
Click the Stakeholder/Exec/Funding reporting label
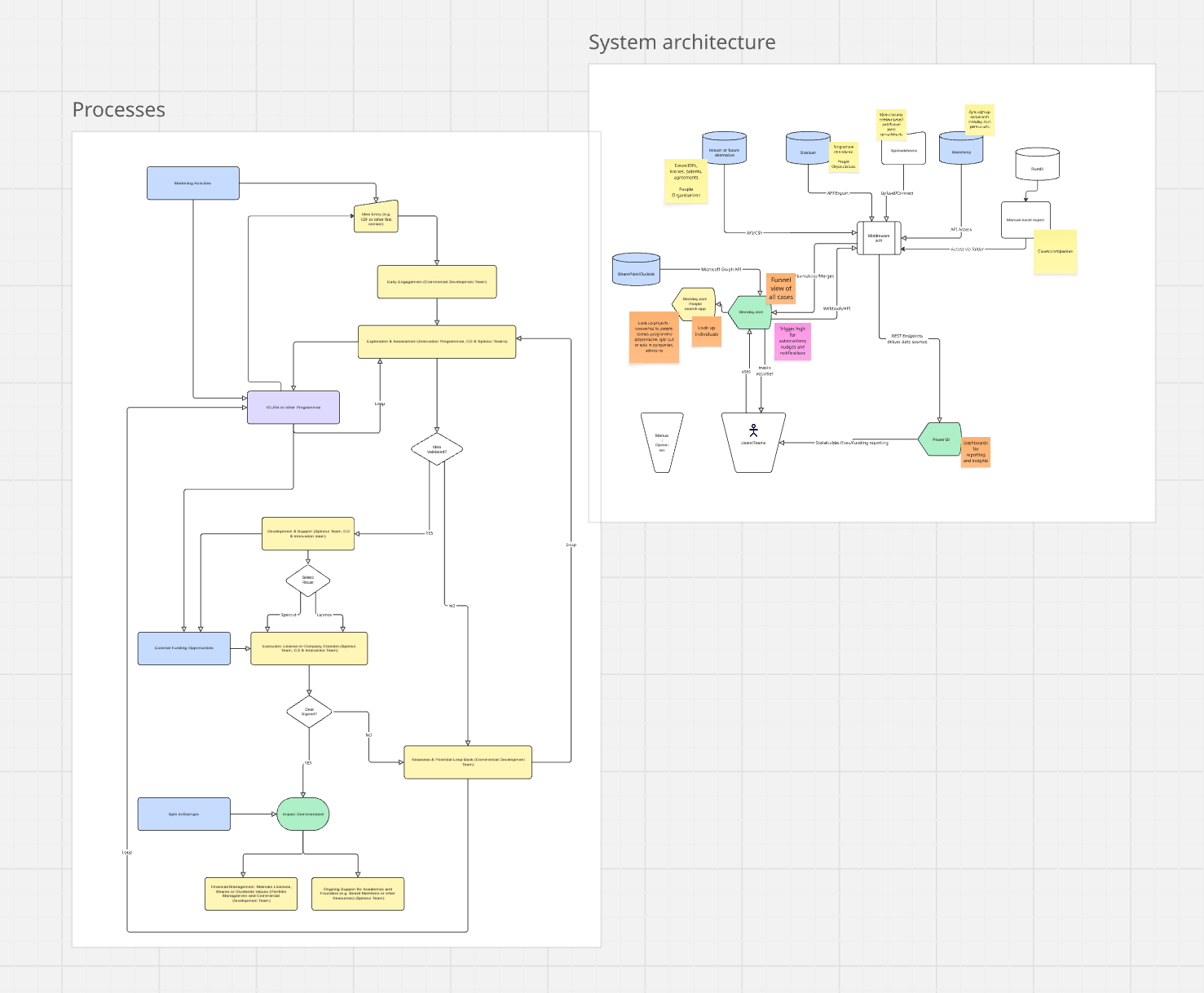point(852,443)
